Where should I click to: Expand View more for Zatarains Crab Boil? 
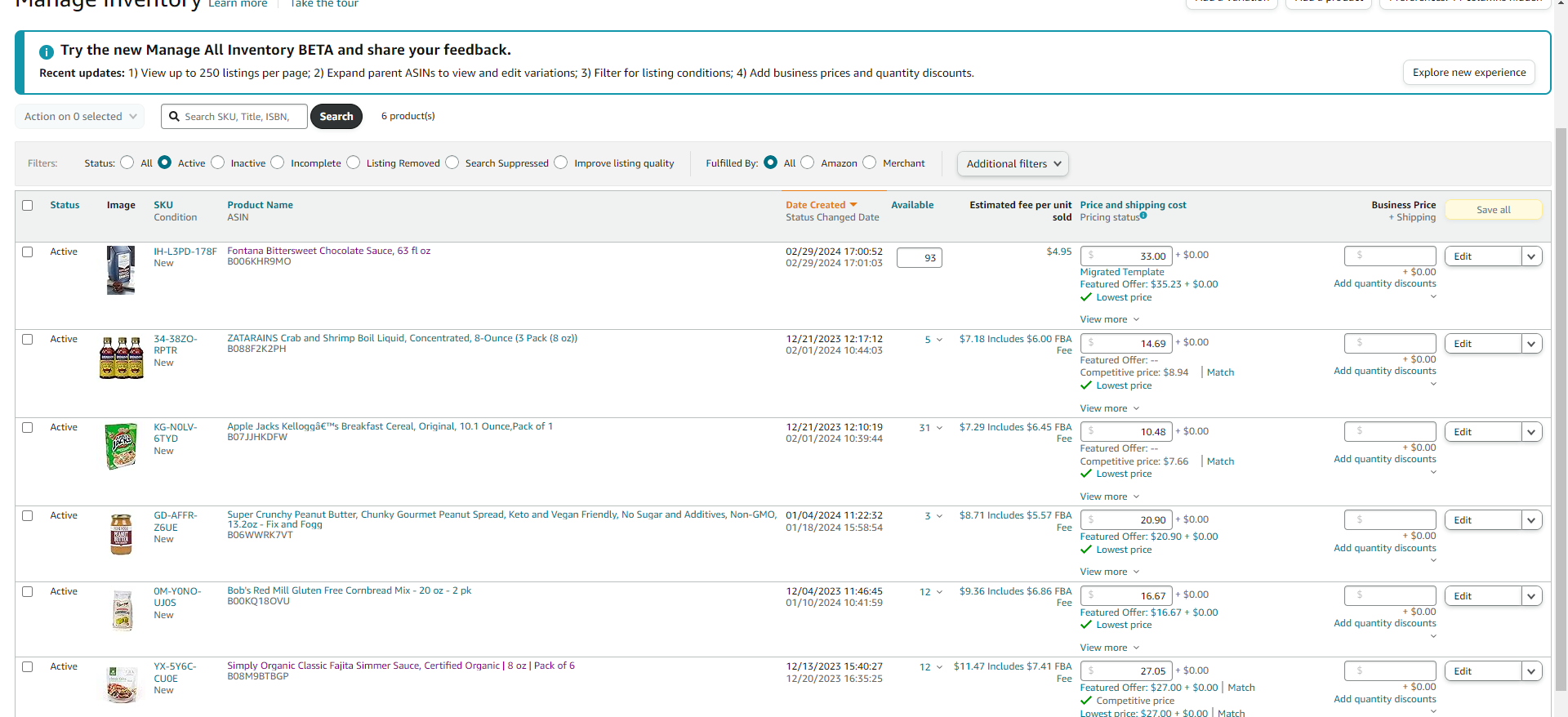point(1109,408)
